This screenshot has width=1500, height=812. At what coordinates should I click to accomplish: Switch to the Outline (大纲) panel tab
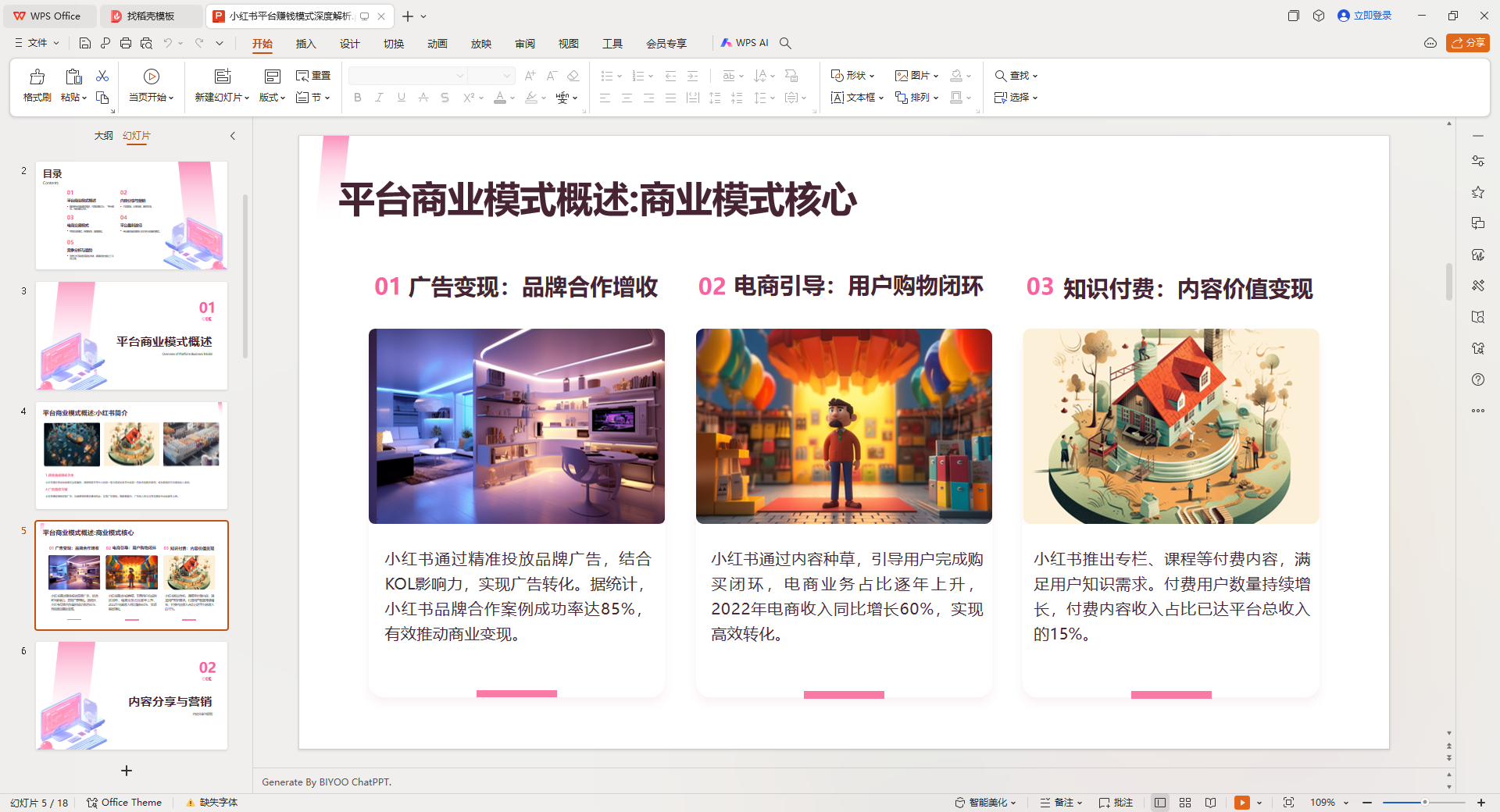104,136
